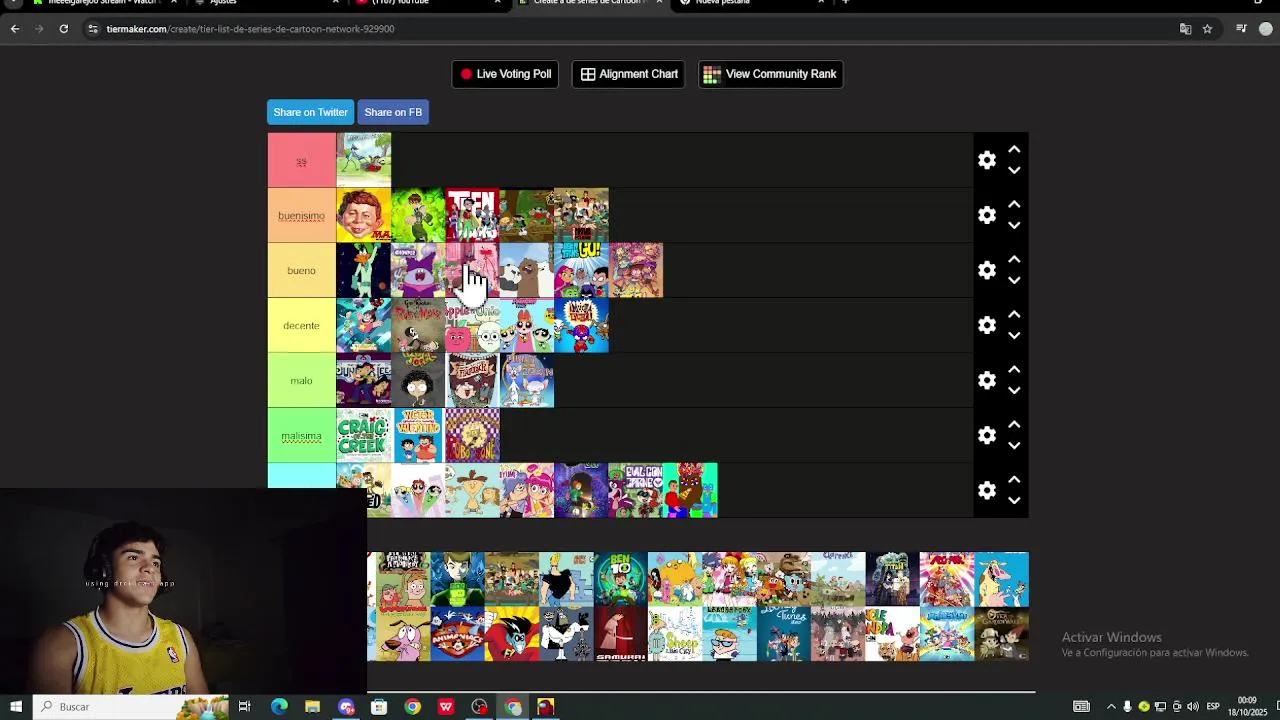Select the MAD thumbnail in buenisimo tier
1280x720 pixels.
(x=364, y=215)
